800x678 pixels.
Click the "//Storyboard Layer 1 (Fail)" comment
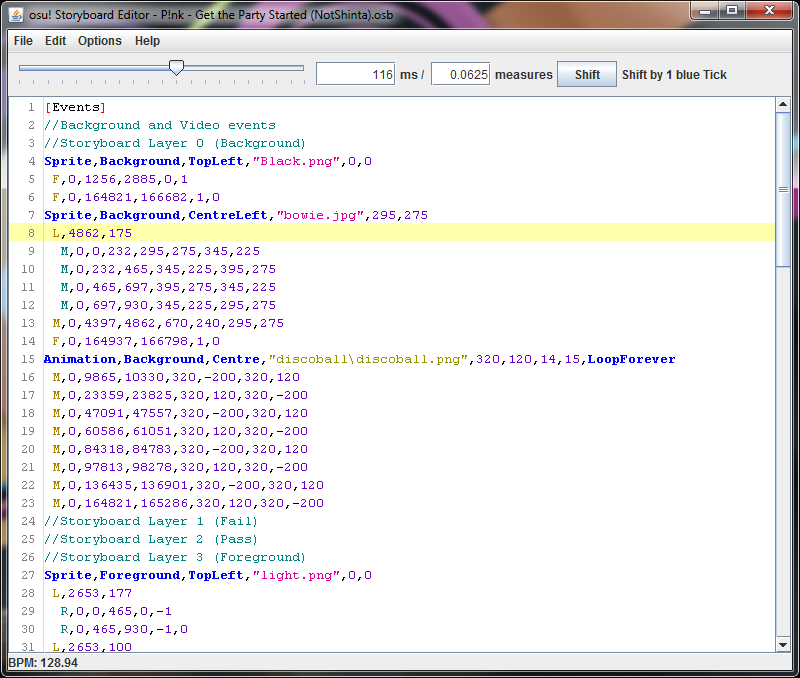(151, 521)
